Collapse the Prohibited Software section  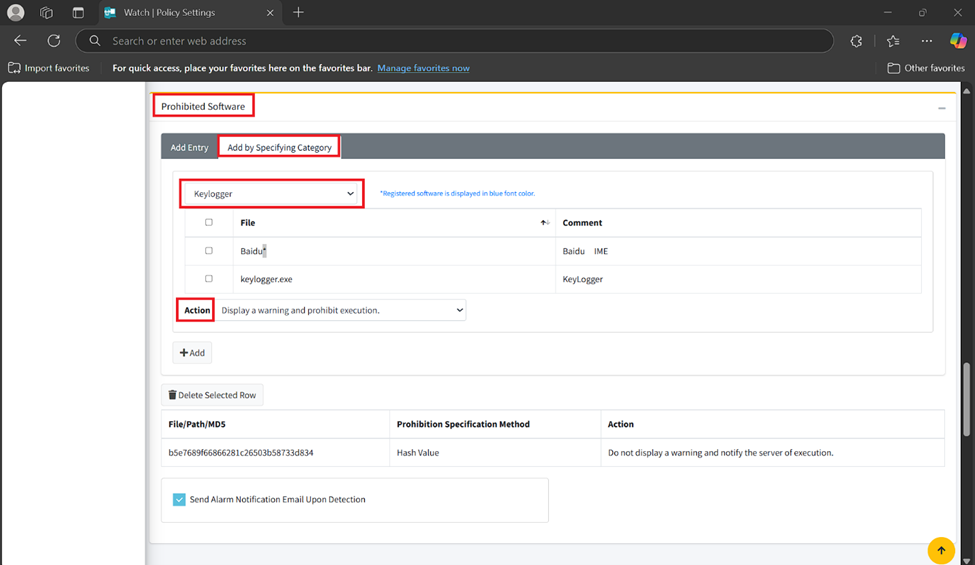(941, 108)
